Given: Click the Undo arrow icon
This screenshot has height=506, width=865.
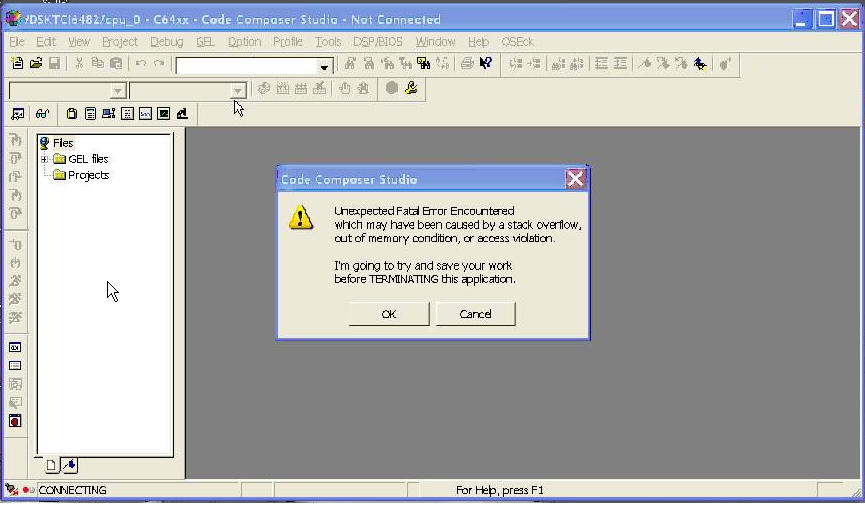Looking at the screenshot, I should tap(141, 63).
